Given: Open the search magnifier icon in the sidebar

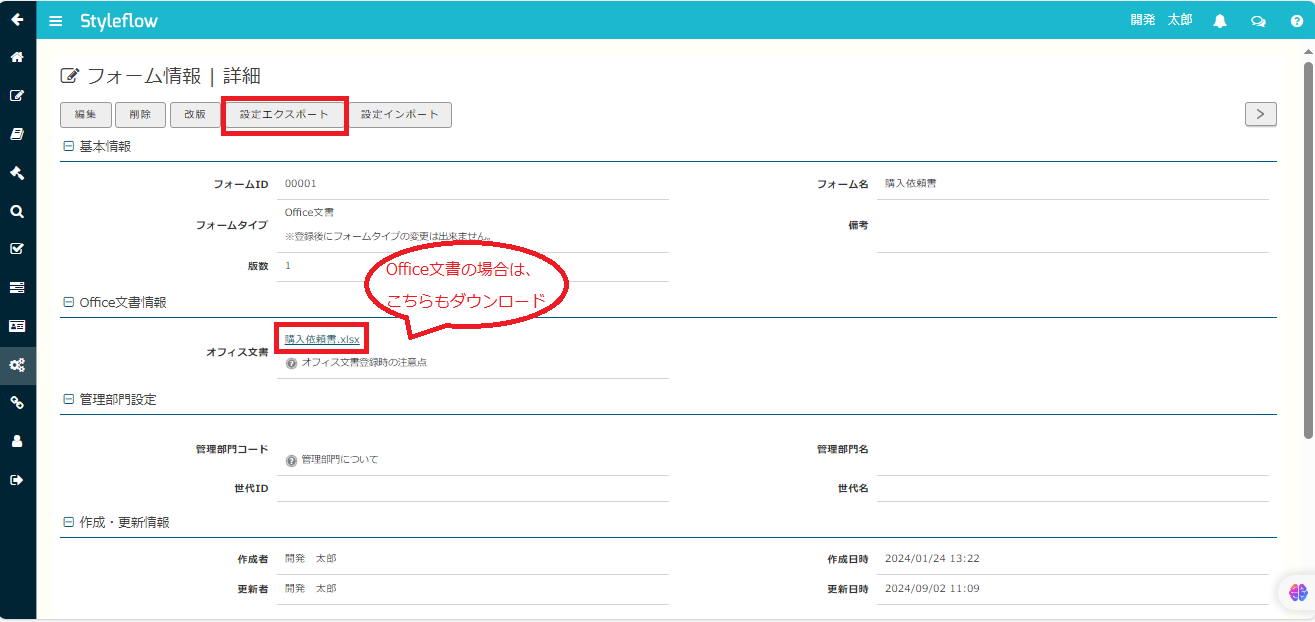Looking at the screenshot, I should click(x=17, y=211).
